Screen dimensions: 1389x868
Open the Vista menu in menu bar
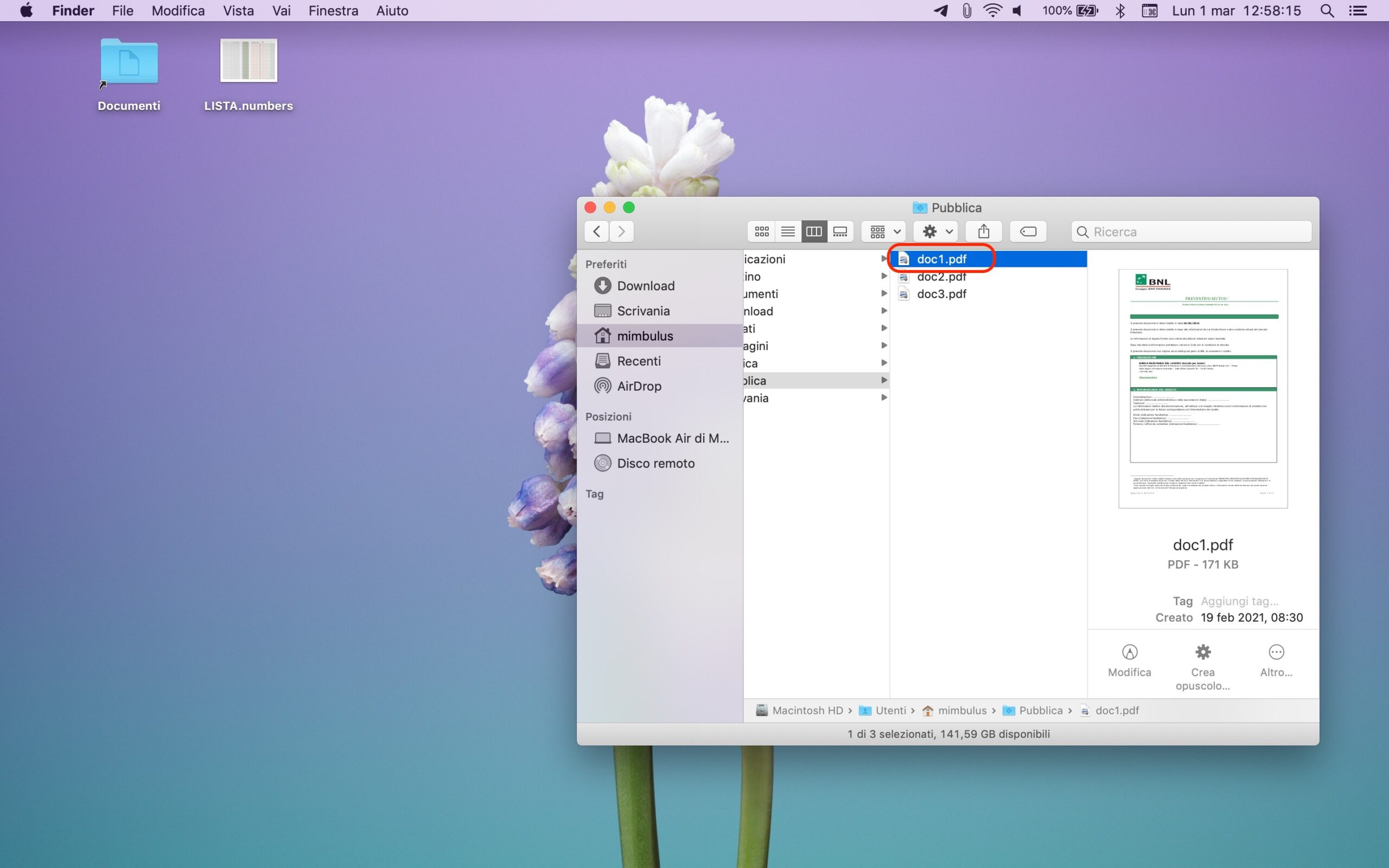click(238, 10)
